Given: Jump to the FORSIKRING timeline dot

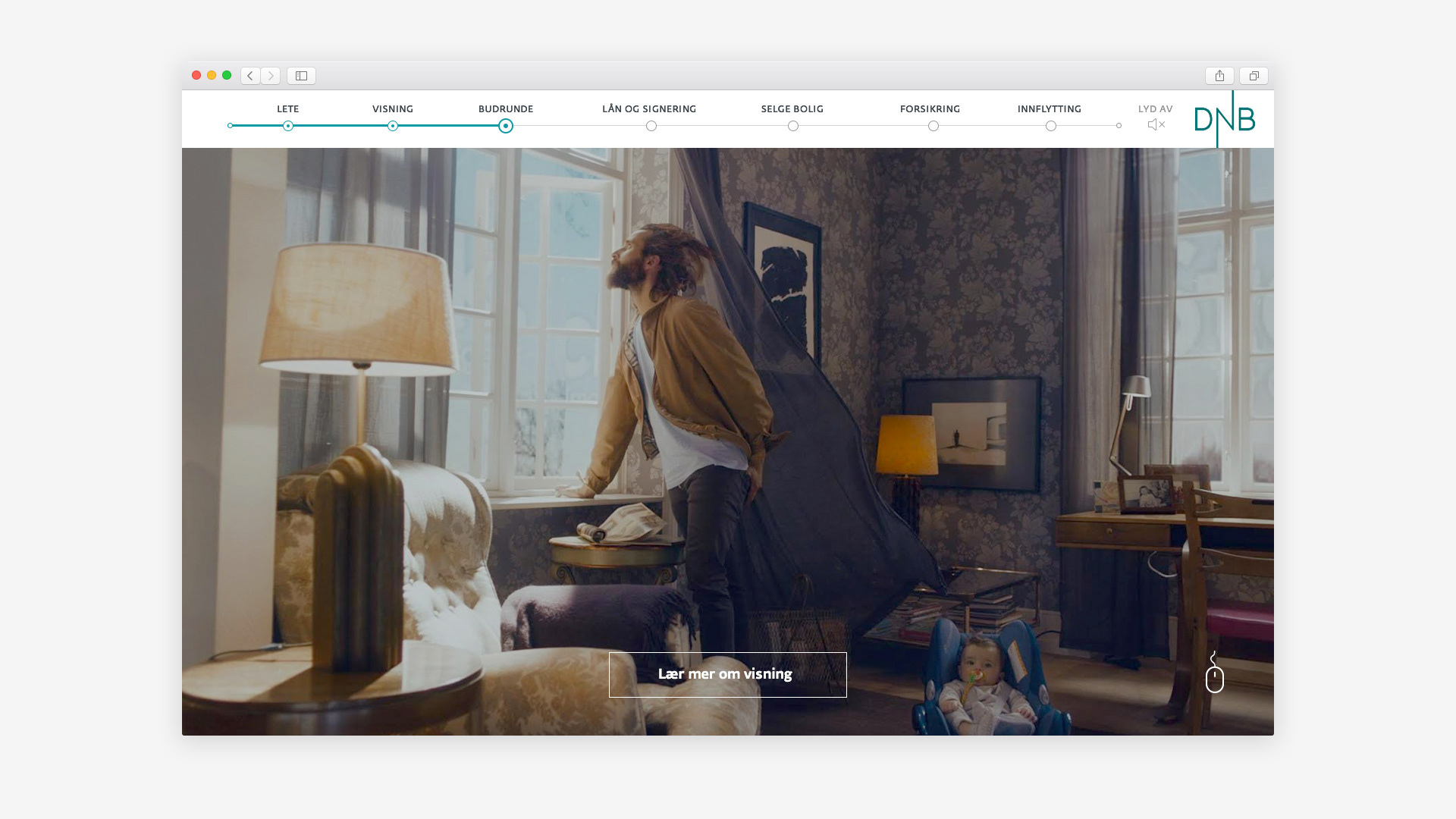Looking at the screenshot, I should click(934, 126).
